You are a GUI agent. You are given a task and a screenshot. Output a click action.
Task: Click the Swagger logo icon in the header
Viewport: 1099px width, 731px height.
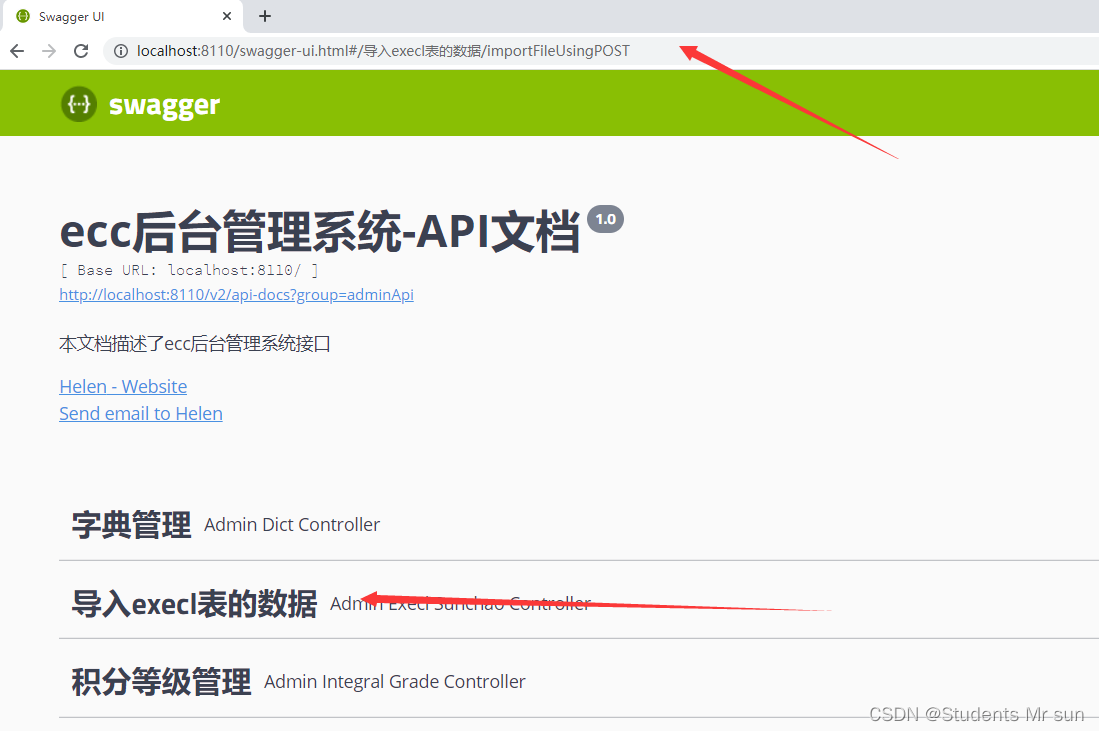click(78, 103)
